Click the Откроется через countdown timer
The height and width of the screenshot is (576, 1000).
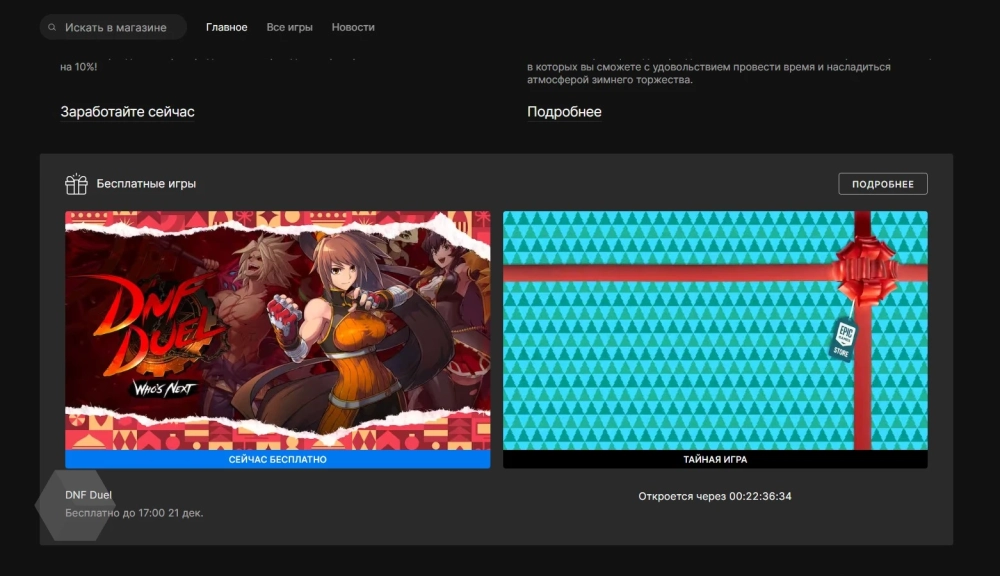714,496
